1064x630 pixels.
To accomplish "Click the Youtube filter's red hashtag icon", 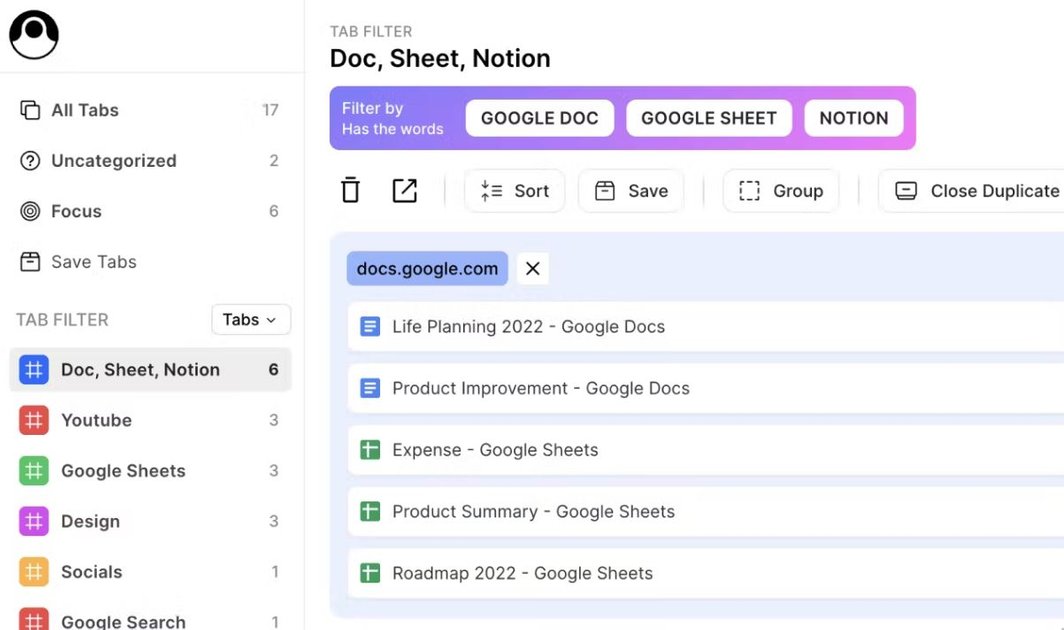I will click(33, 420).
